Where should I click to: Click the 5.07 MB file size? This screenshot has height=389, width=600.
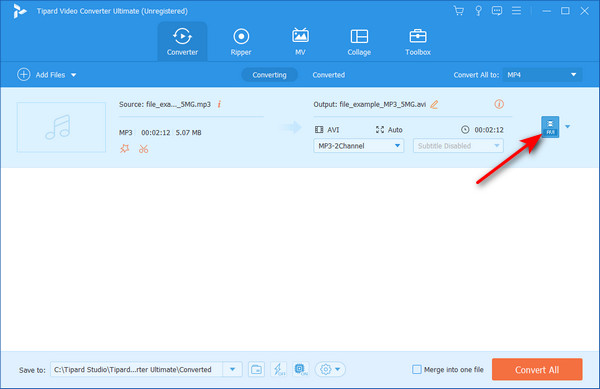coord(189,133)
